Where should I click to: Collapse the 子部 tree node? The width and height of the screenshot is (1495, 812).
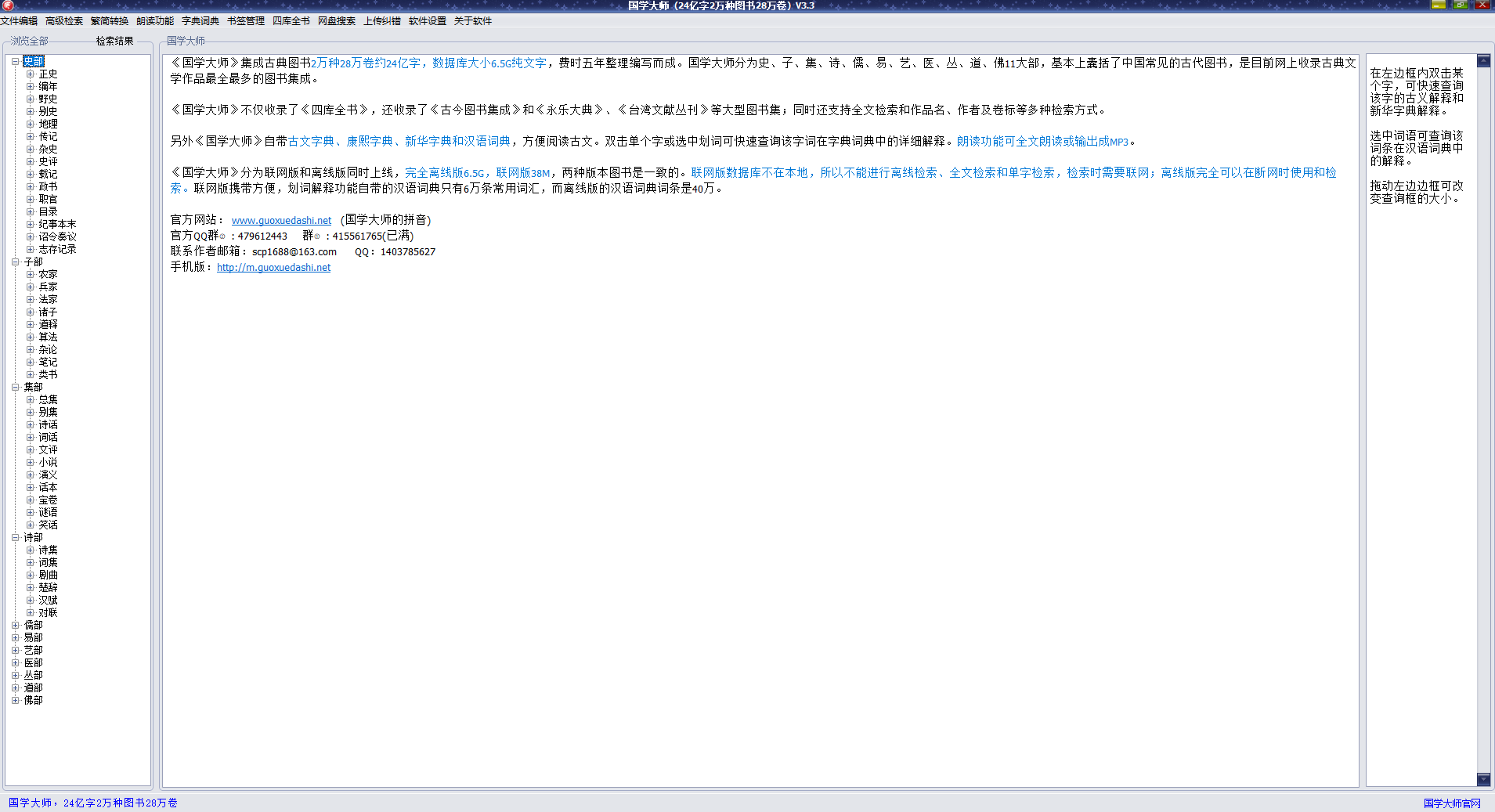click(x=15, y=262)
